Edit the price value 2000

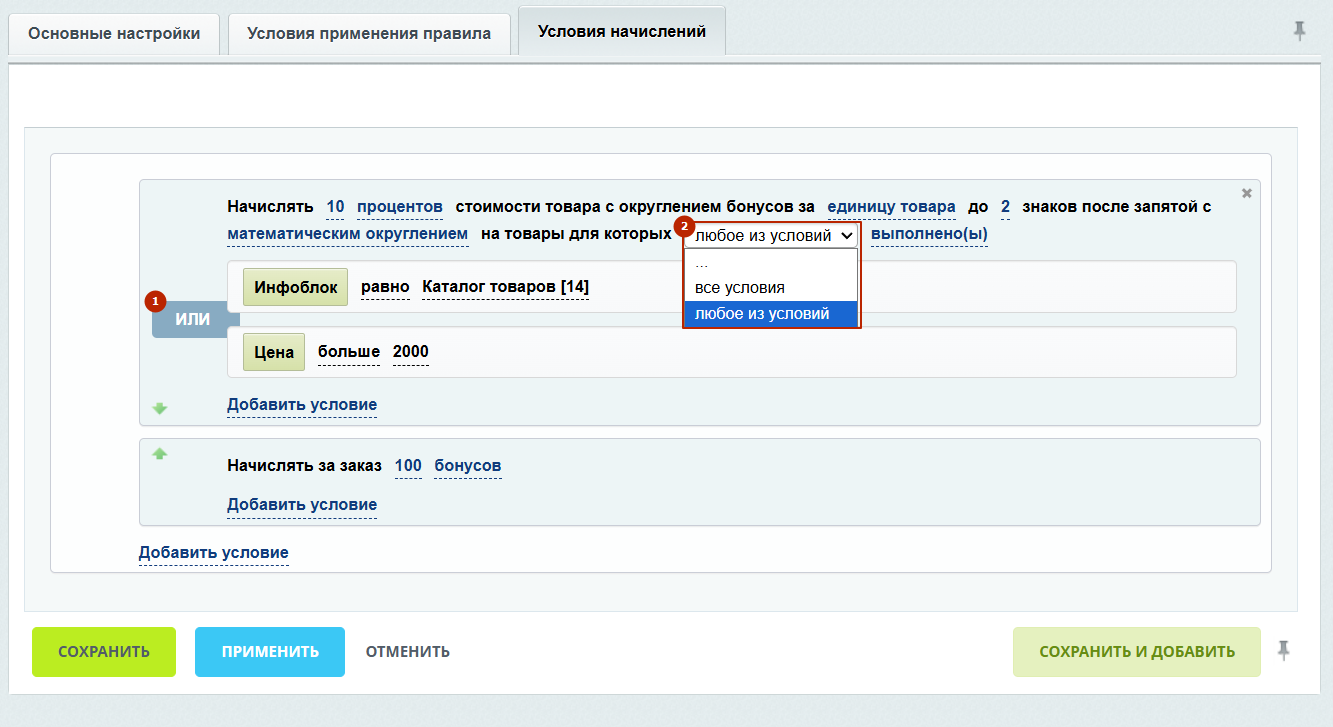click(x=410, y=352)
